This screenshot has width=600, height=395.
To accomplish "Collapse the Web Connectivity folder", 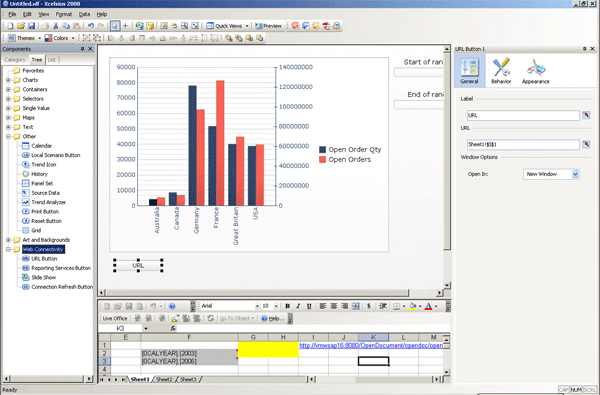I will (8, 249).
